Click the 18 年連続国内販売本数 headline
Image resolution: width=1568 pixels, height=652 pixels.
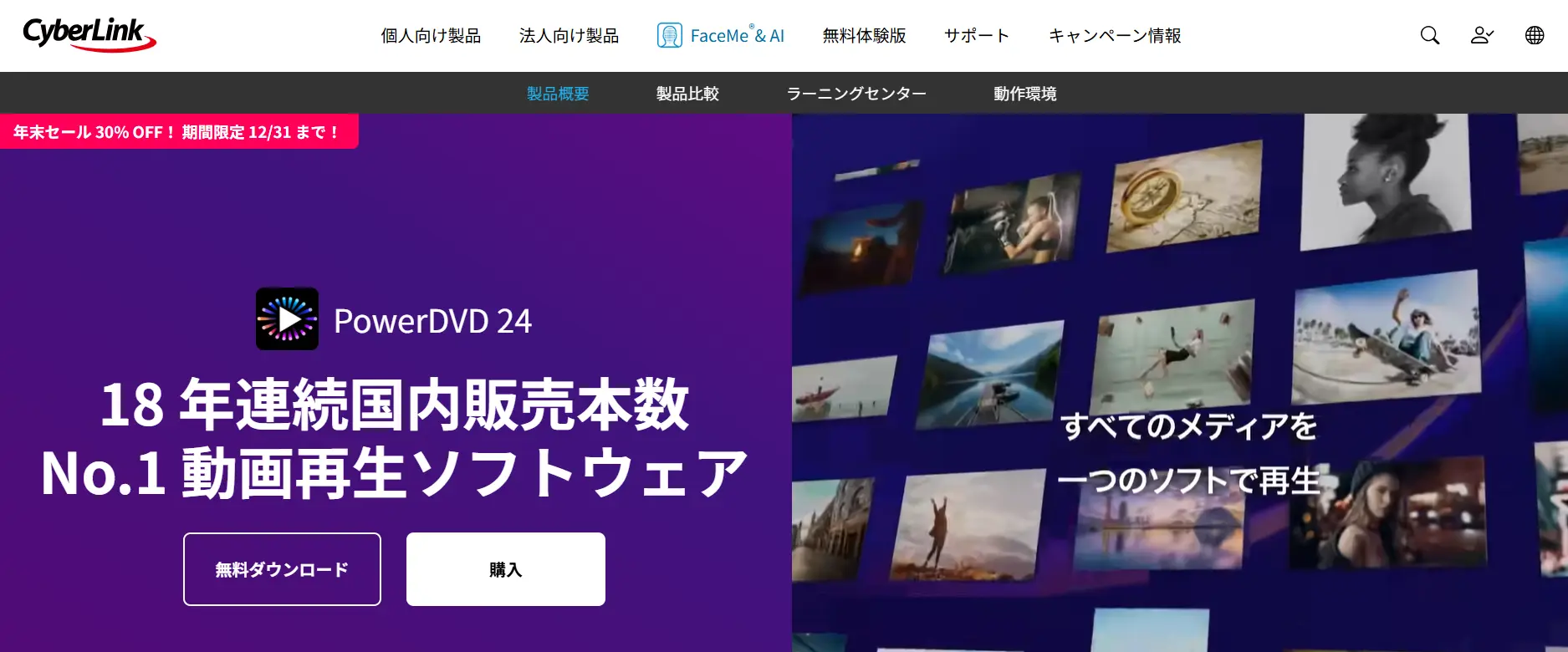pyautogui.click(x=395, y=405)
